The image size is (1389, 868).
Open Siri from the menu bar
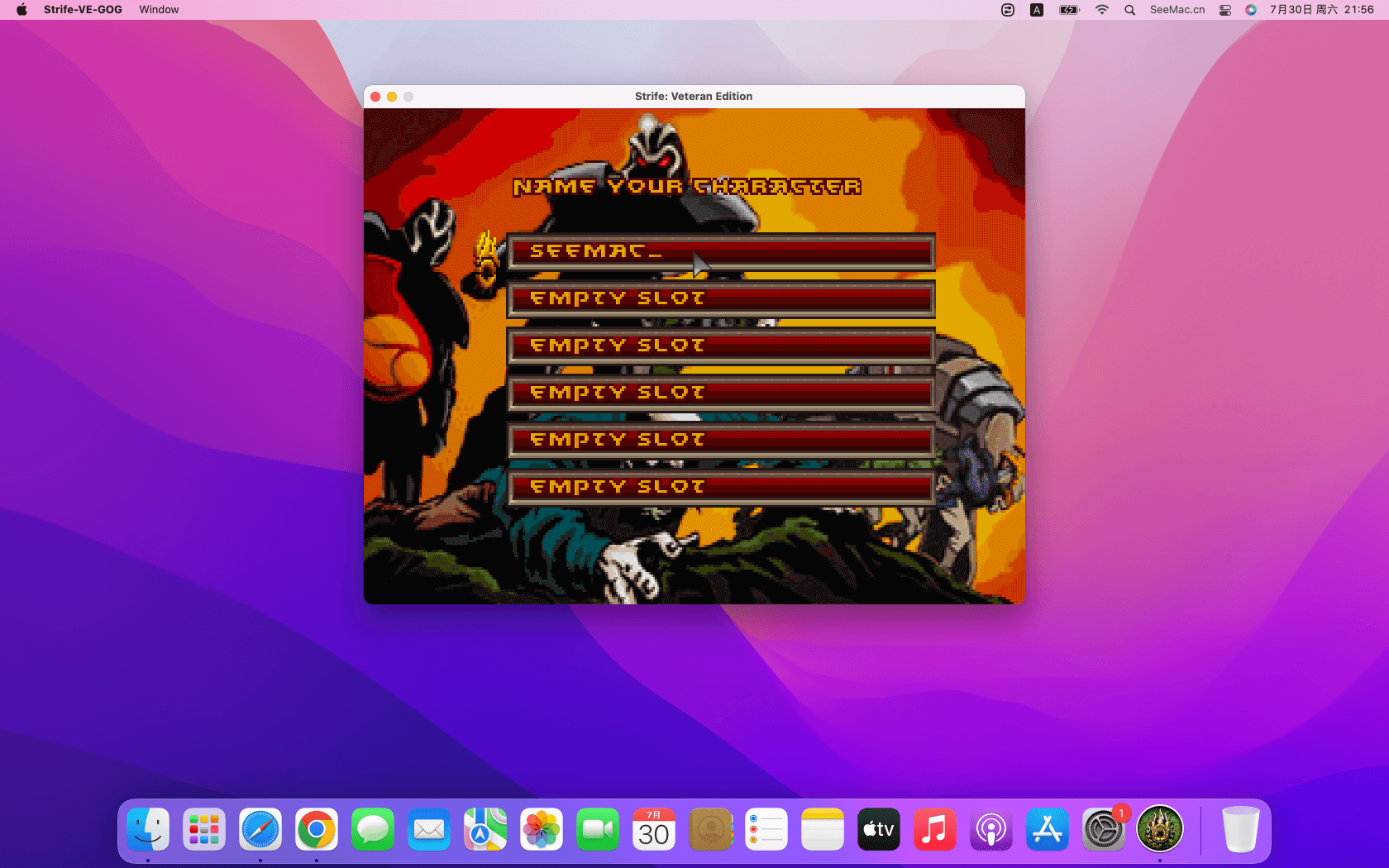click(1251, 10)
